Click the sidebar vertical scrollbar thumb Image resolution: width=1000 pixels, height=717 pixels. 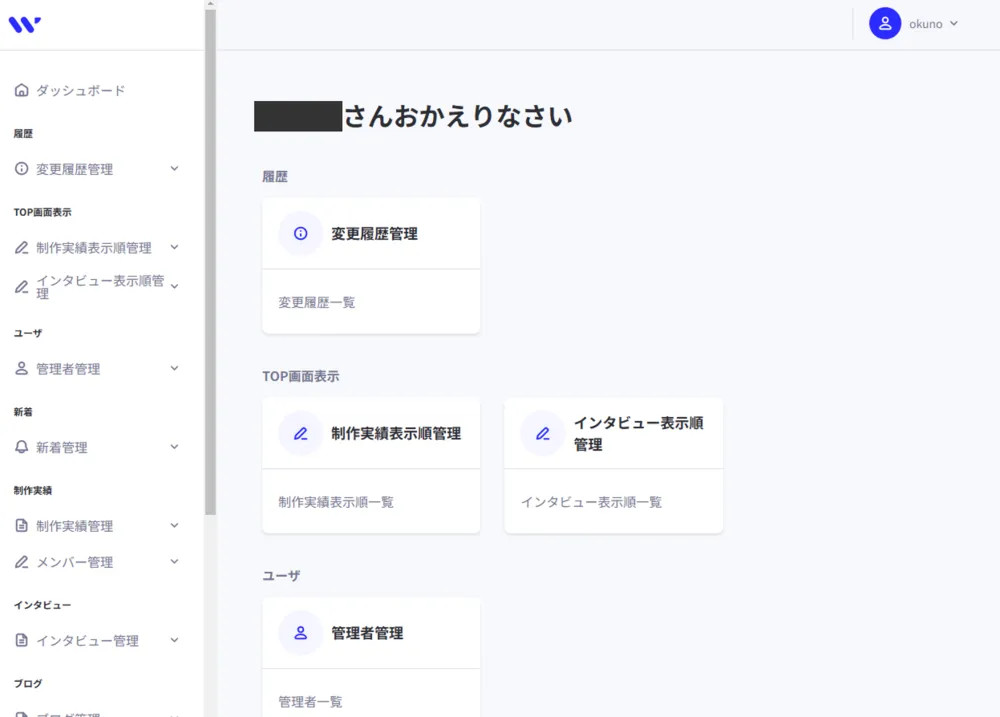210,262
